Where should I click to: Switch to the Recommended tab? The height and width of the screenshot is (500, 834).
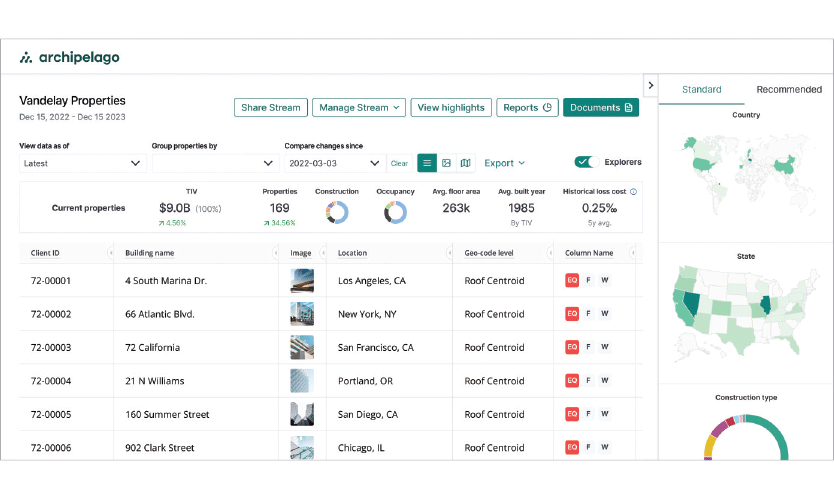(x=789, y=89)
